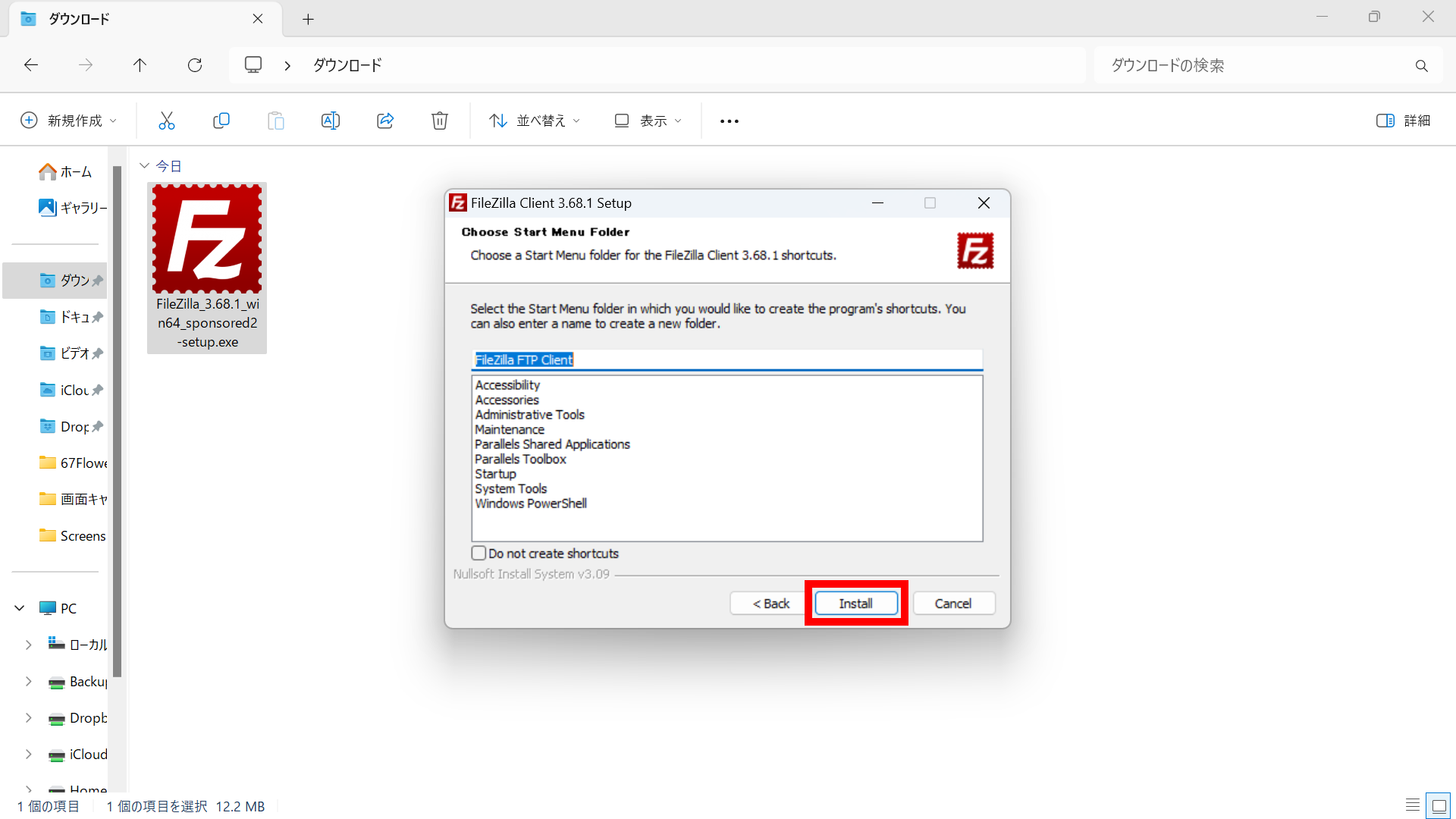Select Accessibility in folder list

pos(507,385)
